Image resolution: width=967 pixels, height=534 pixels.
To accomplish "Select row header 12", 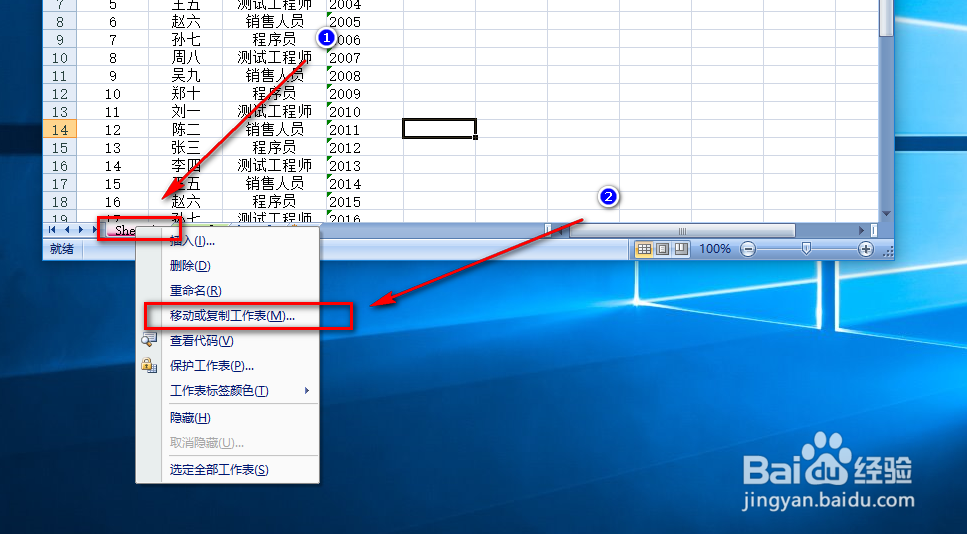I will [x=60, y=94].
